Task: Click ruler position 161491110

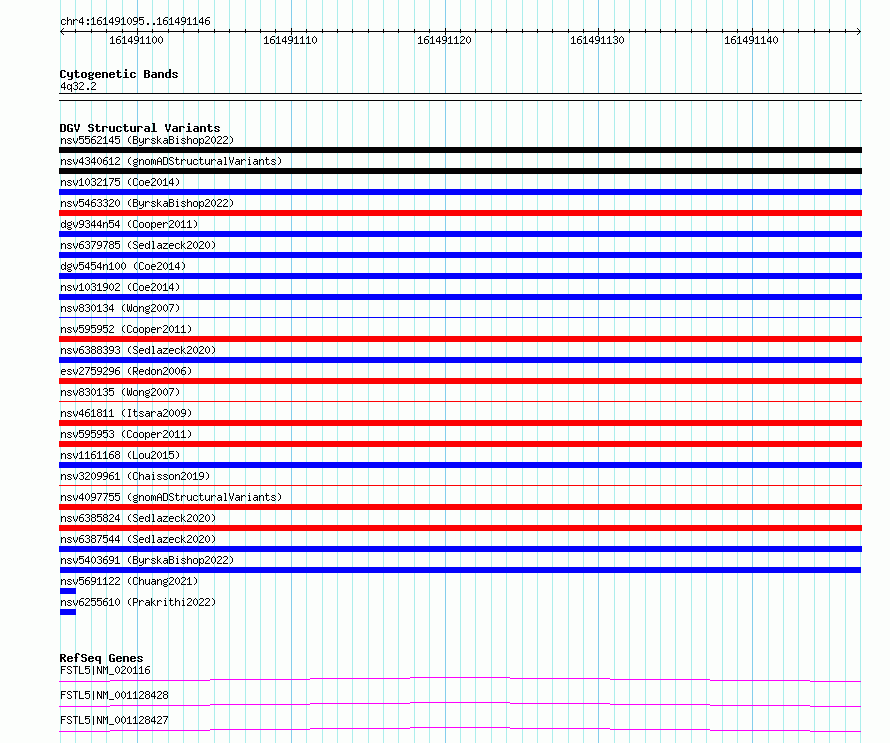Action: point(290,40)
